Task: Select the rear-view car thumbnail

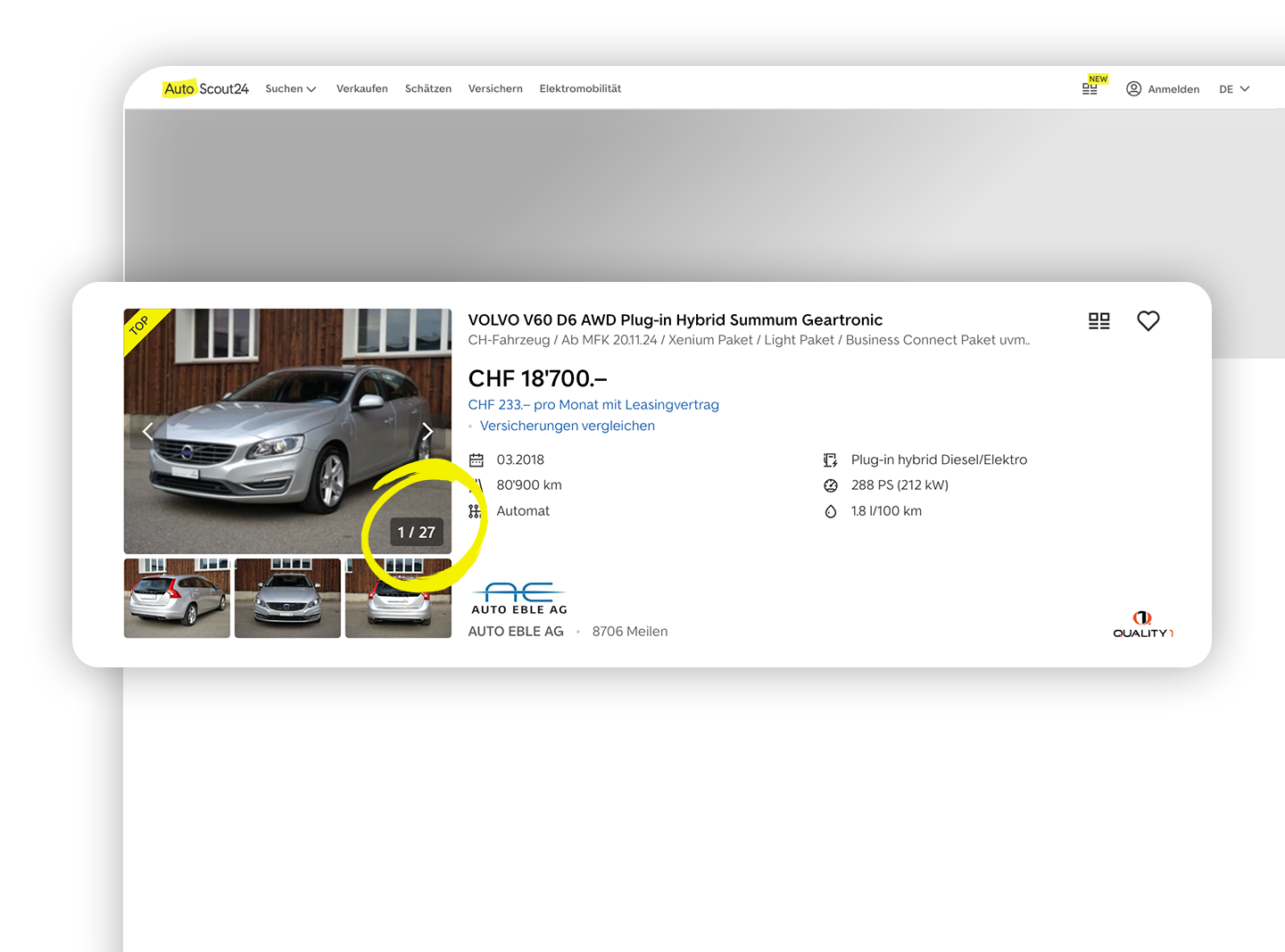Action: click(177, 598)
